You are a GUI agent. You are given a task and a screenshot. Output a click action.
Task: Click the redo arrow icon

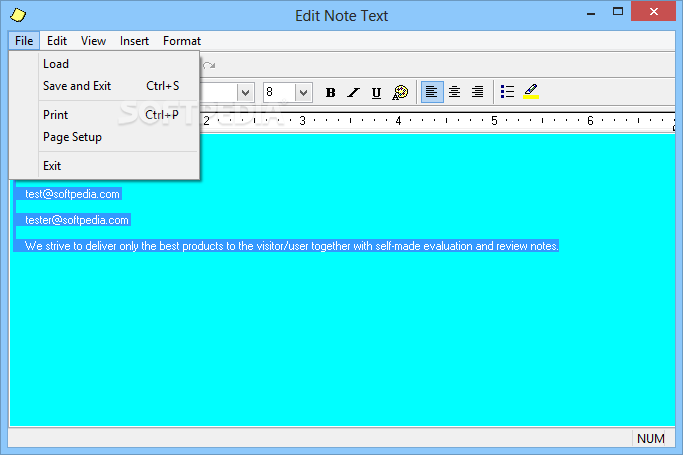click(209, 65)
